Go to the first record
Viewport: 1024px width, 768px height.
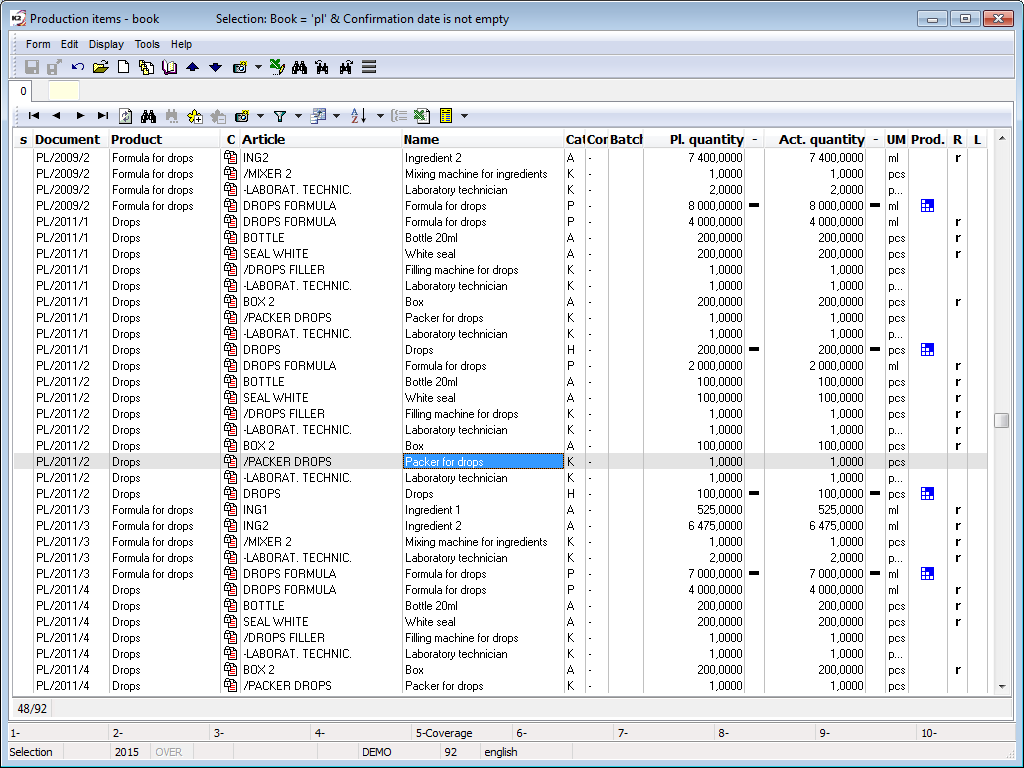point(33,116)
